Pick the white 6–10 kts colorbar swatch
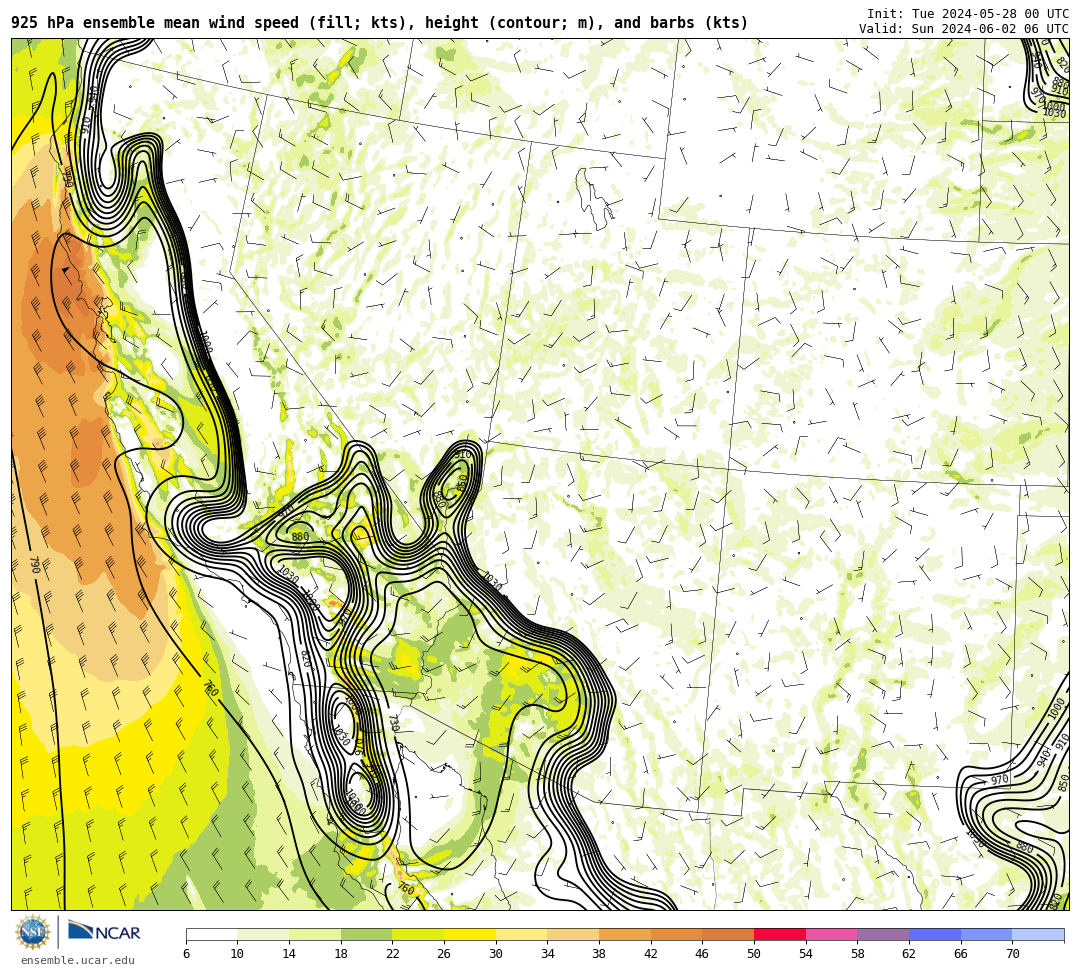Screen dimensions: 1080x973 211,934
